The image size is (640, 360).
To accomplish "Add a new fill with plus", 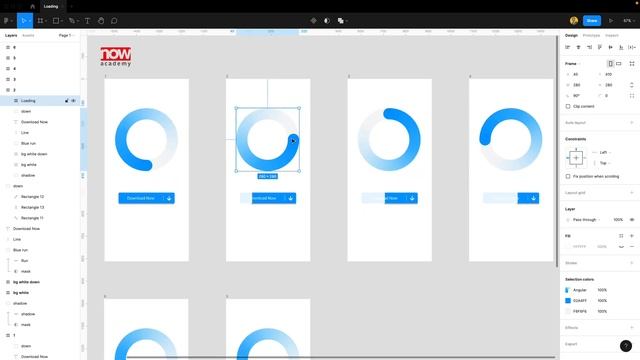I will pyautogui.click(x=632, y=236).
